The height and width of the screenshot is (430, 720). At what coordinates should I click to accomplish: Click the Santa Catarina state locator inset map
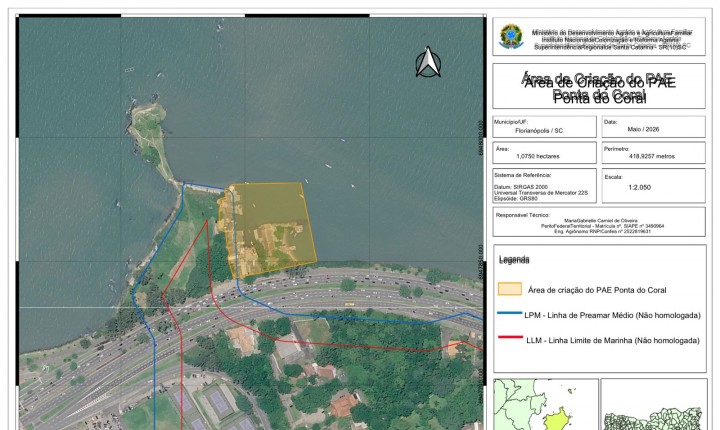pyautogui.click(x=546, y=404)
